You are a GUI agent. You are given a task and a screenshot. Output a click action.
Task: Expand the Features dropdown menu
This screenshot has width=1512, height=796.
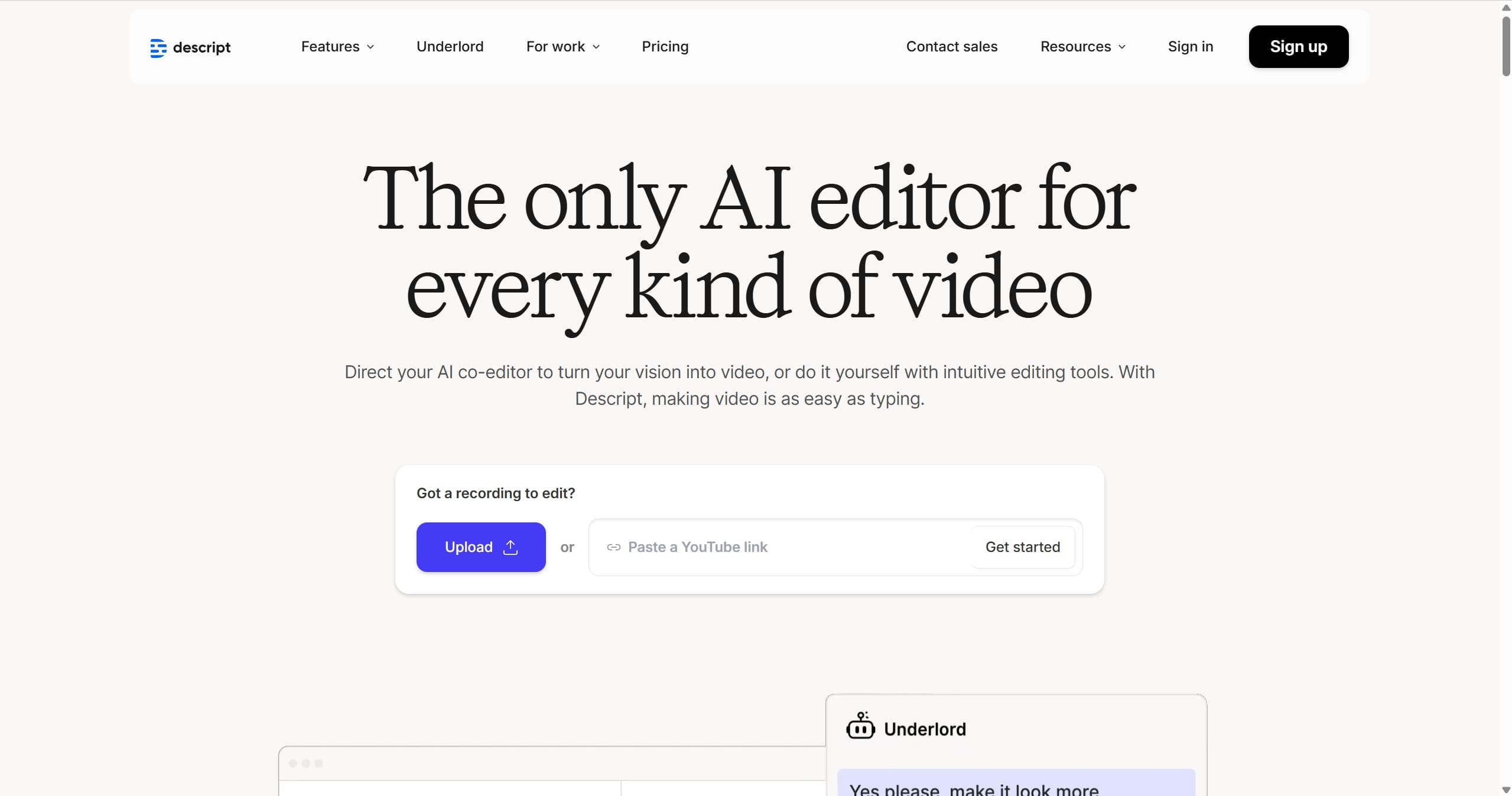pos(337,47)
